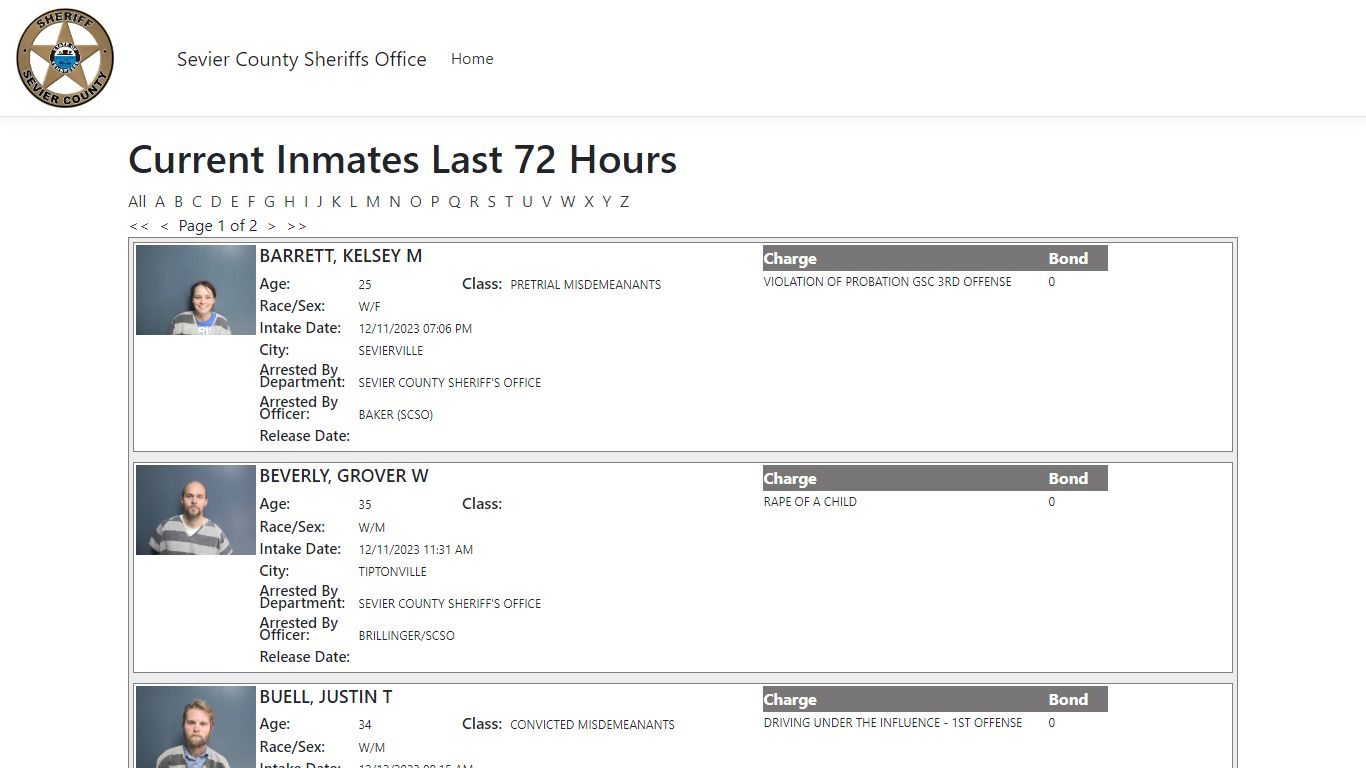Filter inmates by letter Y
The height and width of the screenshot is (768, 1366).
click(x=607, y=201)
